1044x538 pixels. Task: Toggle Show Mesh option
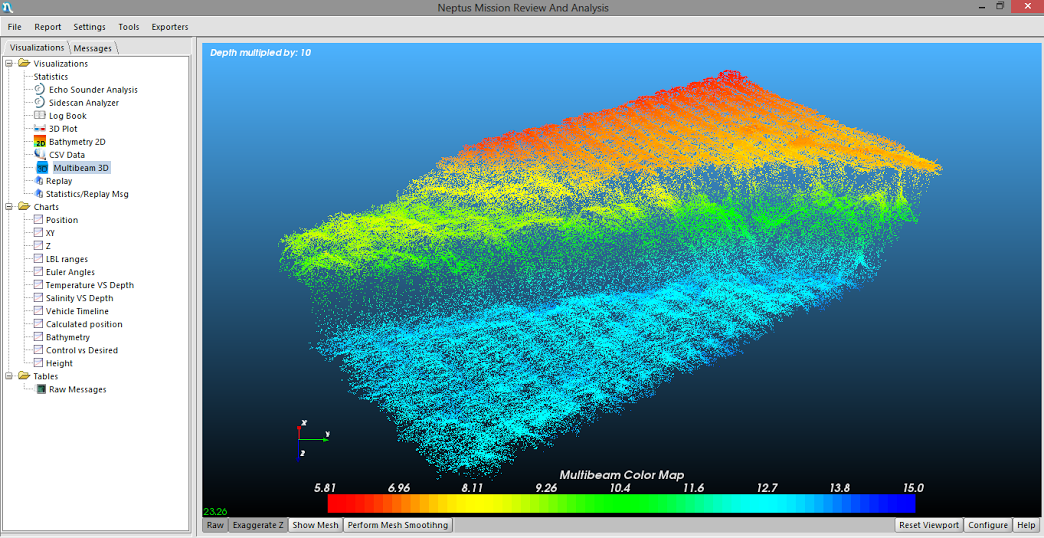point(316,525)
